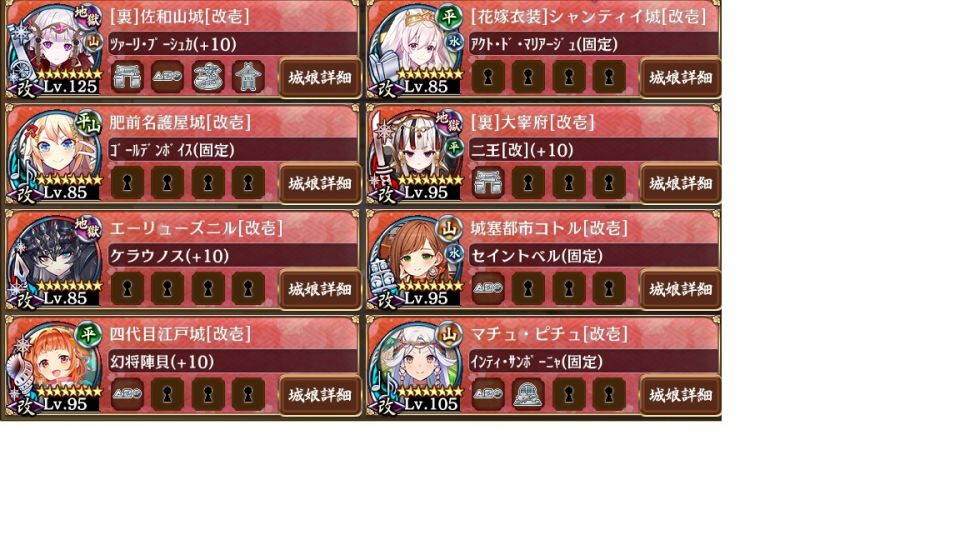Click weapon name 二王[改](+10)
The image size is (960, 540).
click(522, 150)
